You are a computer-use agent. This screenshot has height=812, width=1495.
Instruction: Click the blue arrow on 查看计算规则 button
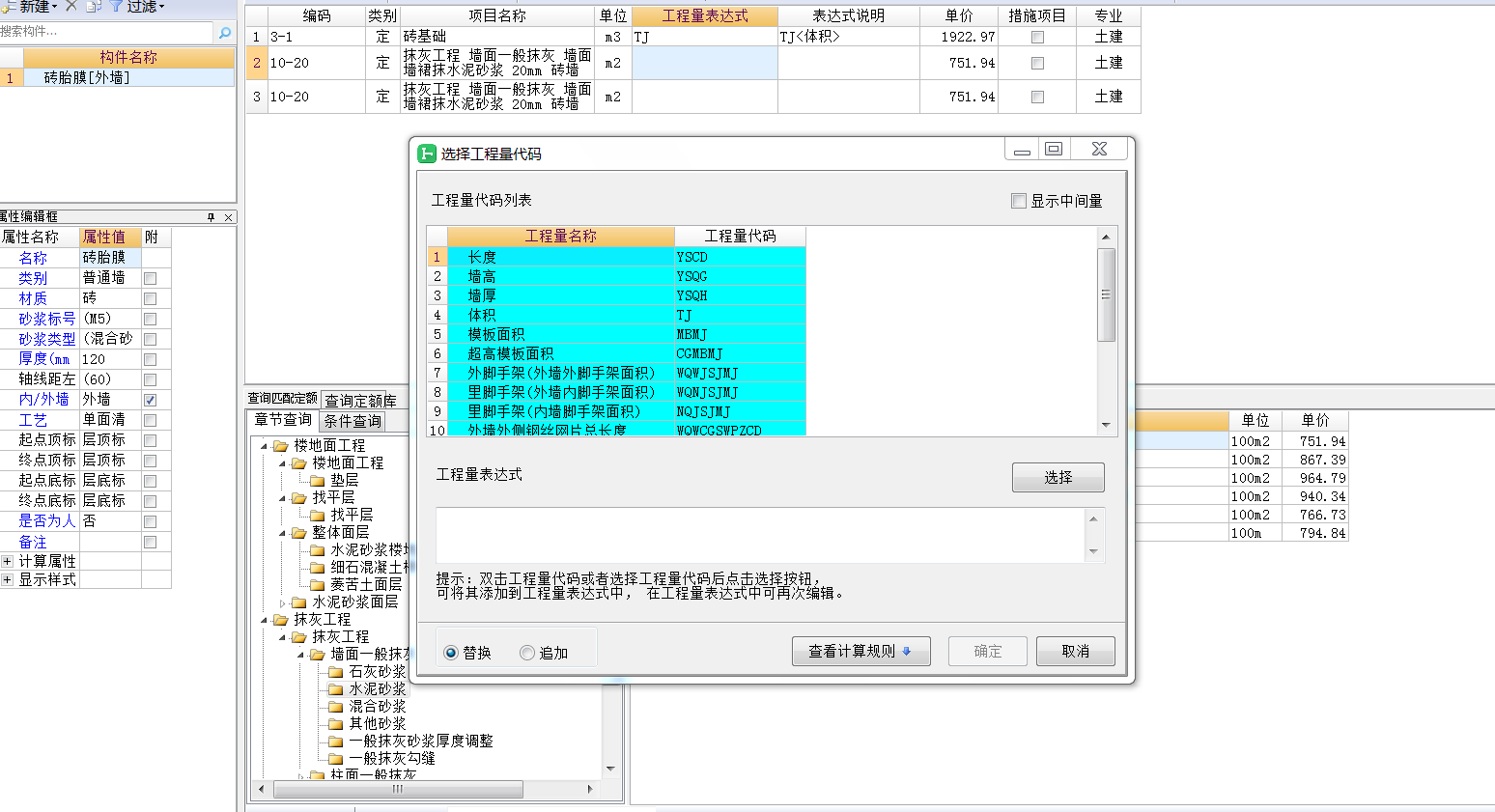(907, 652)
